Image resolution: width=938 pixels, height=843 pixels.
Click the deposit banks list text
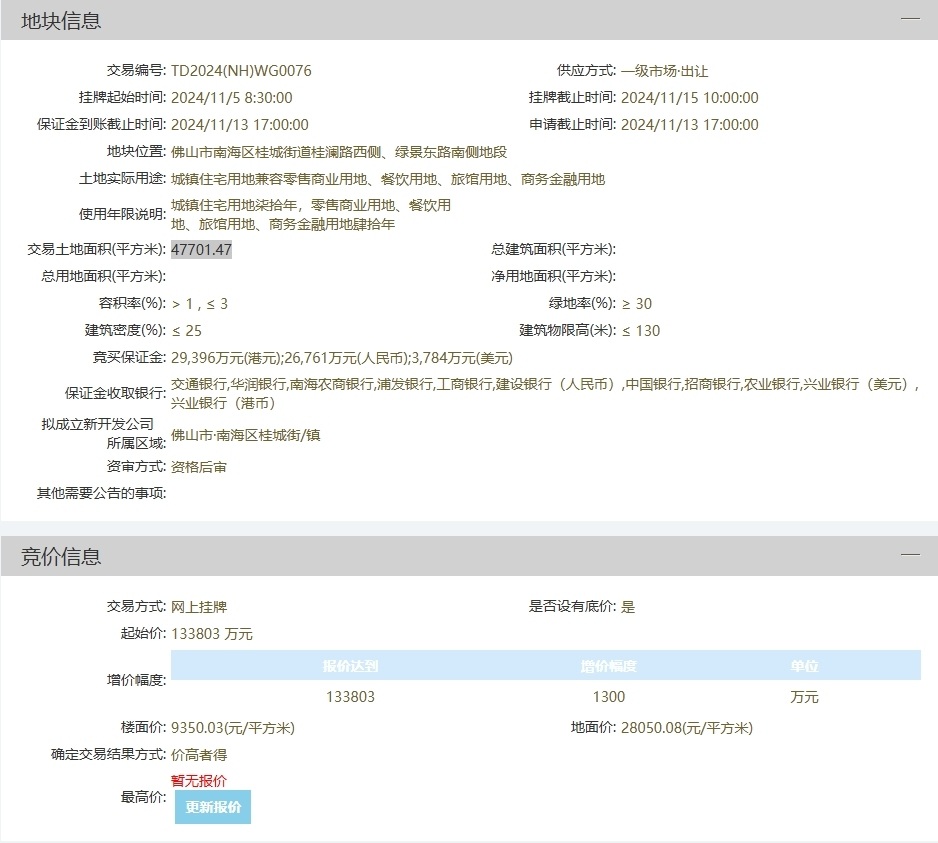(x=550, y=384)
